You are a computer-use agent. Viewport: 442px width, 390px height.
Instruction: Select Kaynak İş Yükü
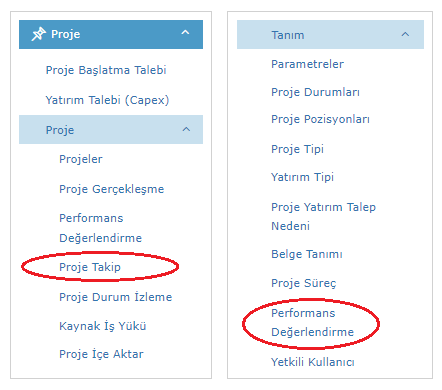103,326
